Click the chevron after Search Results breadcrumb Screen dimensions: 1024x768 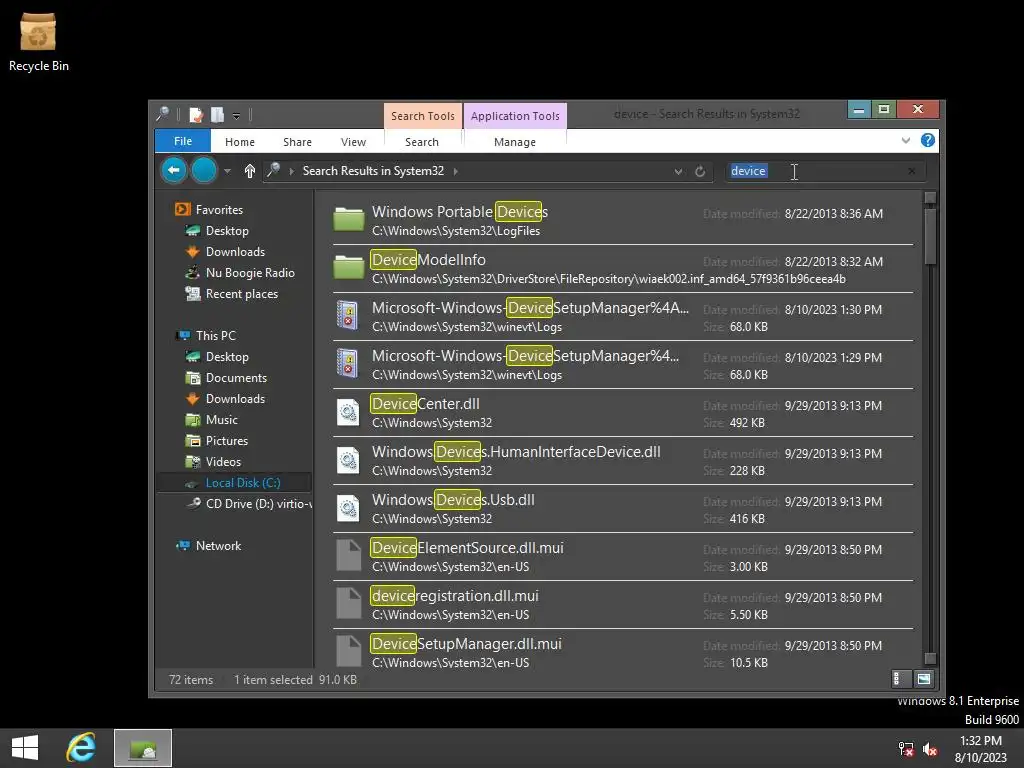point(455,171)
